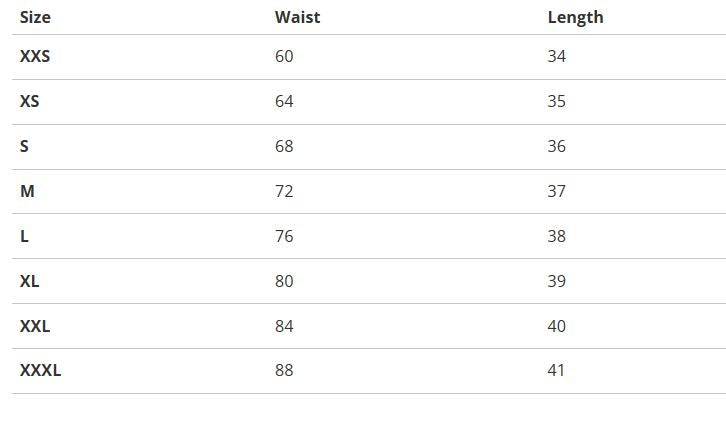Select the XXL size label
726x433 pixels.
coord(35,326)
